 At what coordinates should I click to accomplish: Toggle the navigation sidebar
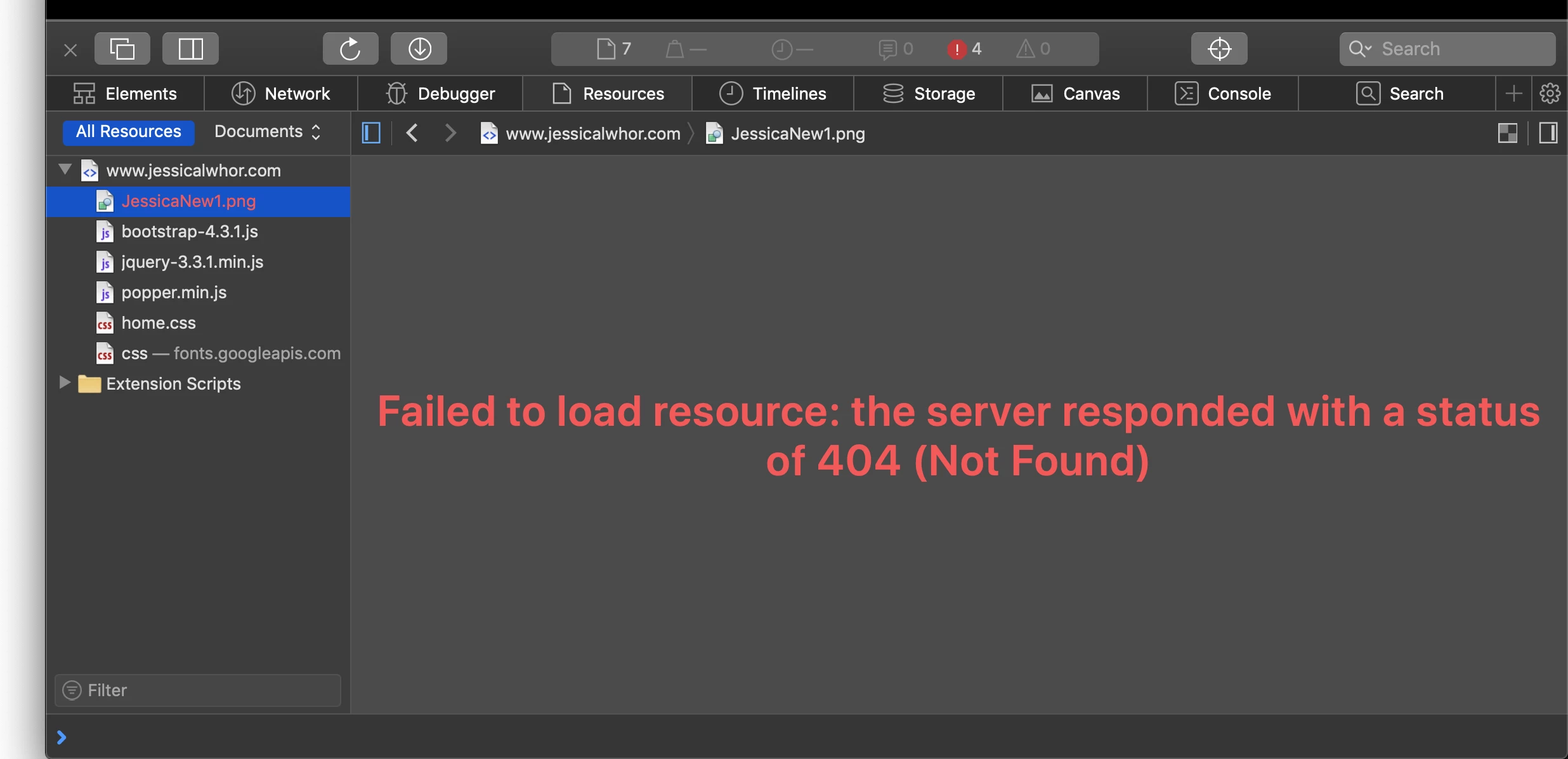371,133
